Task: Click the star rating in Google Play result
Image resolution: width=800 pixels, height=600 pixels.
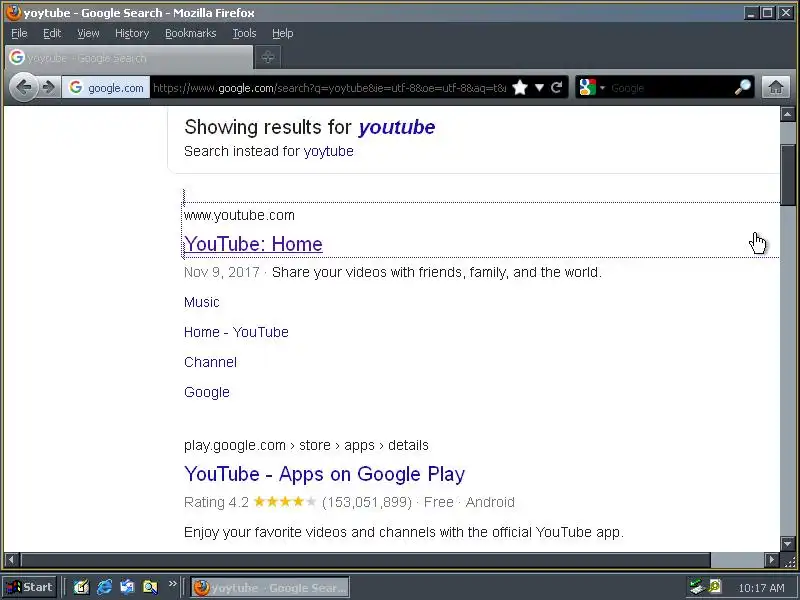Action: [285, 502]
